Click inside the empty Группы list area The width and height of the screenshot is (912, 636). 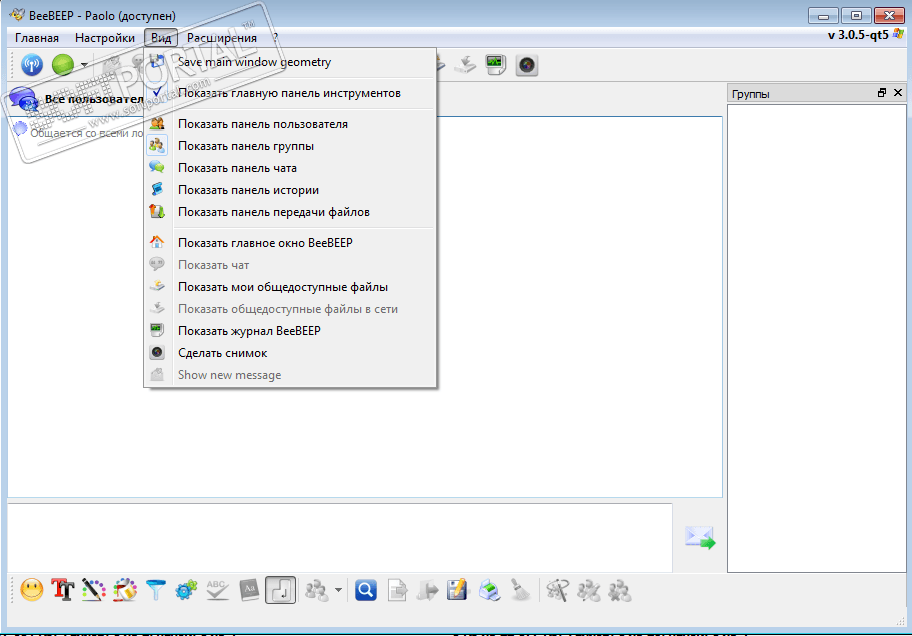(x=817, y=338)
